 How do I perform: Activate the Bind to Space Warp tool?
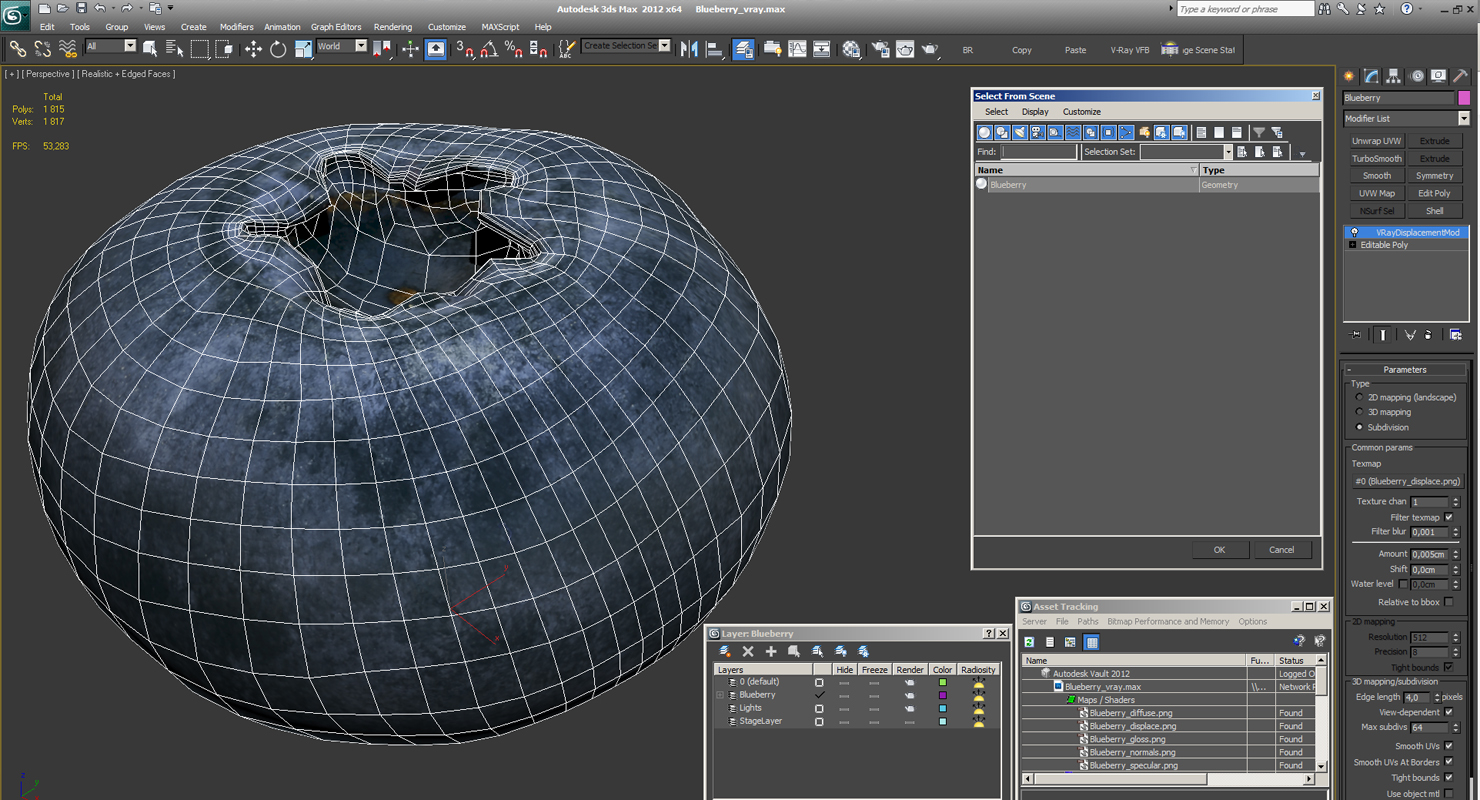68,48
